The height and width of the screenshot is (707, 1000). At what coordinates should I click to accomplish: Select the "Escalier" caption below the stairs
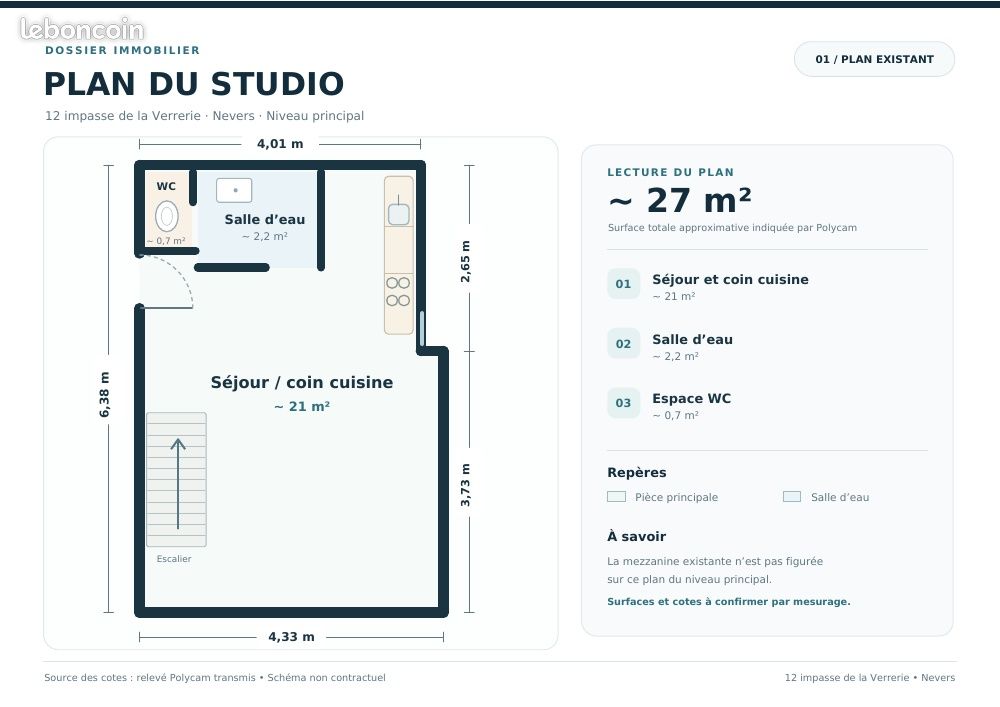[x=174, y=558]
